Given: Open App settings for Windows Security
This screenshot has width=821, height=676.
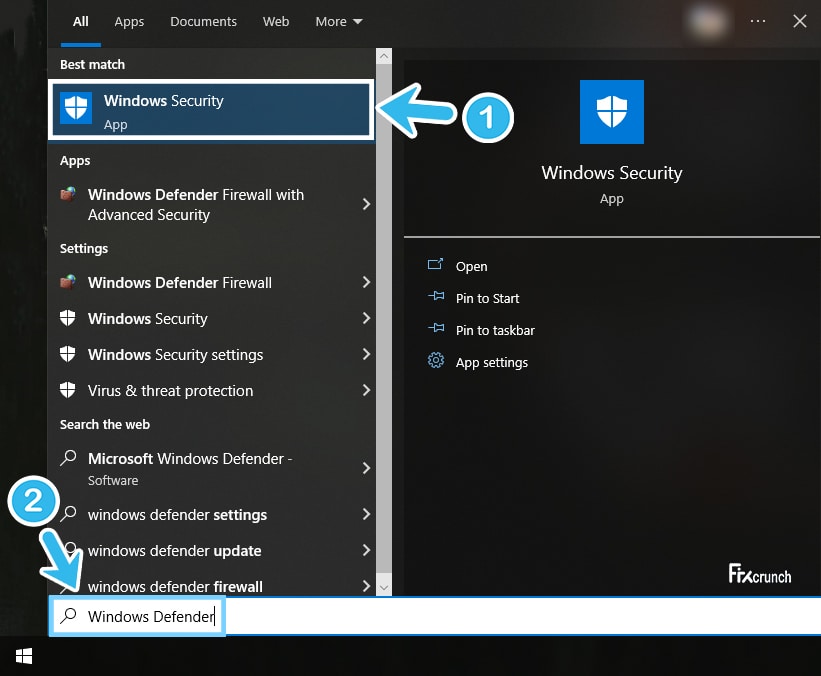Looking at the screenshot, I should [492, 363].
